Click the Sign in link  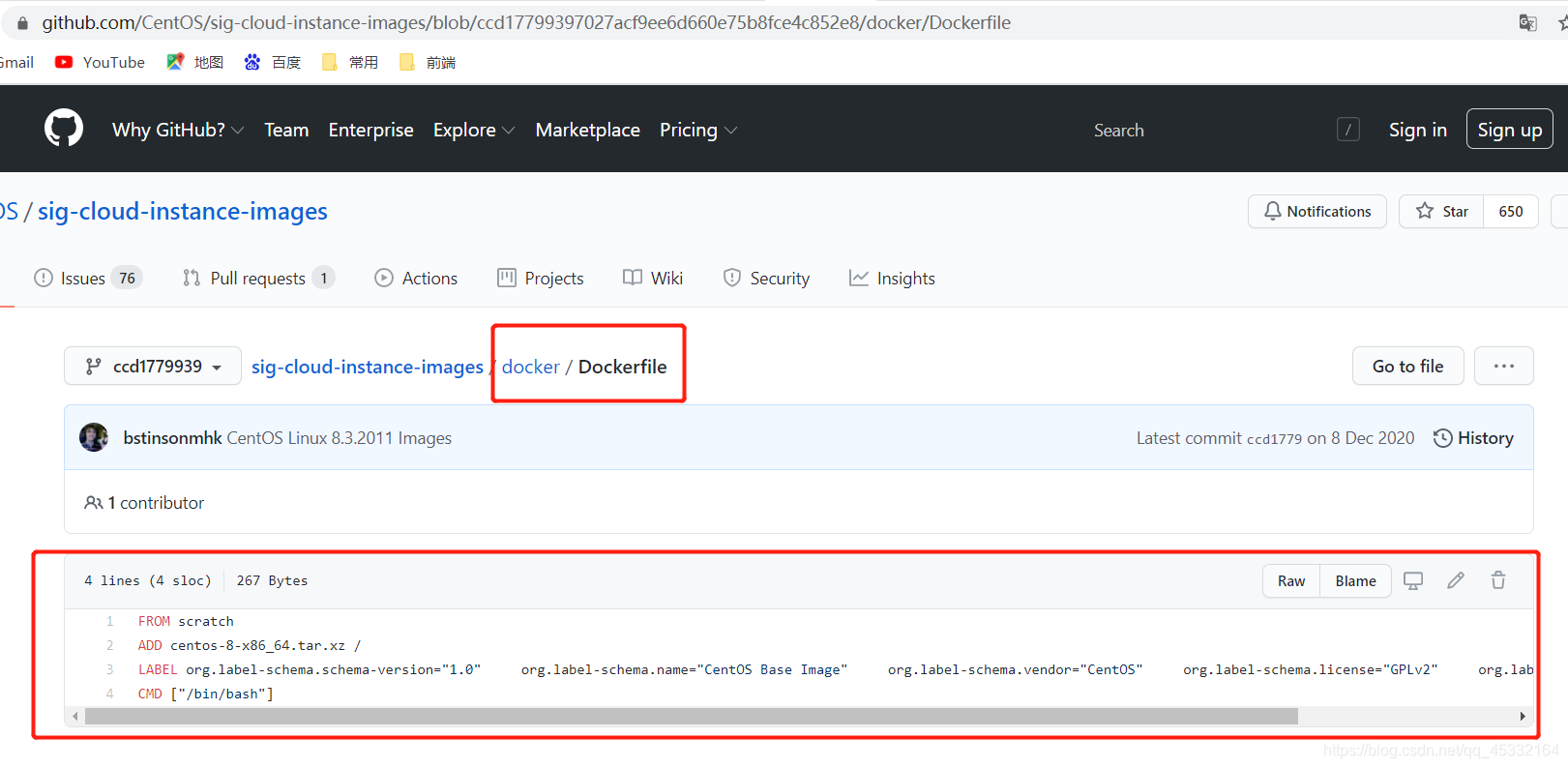(1417, 130)
